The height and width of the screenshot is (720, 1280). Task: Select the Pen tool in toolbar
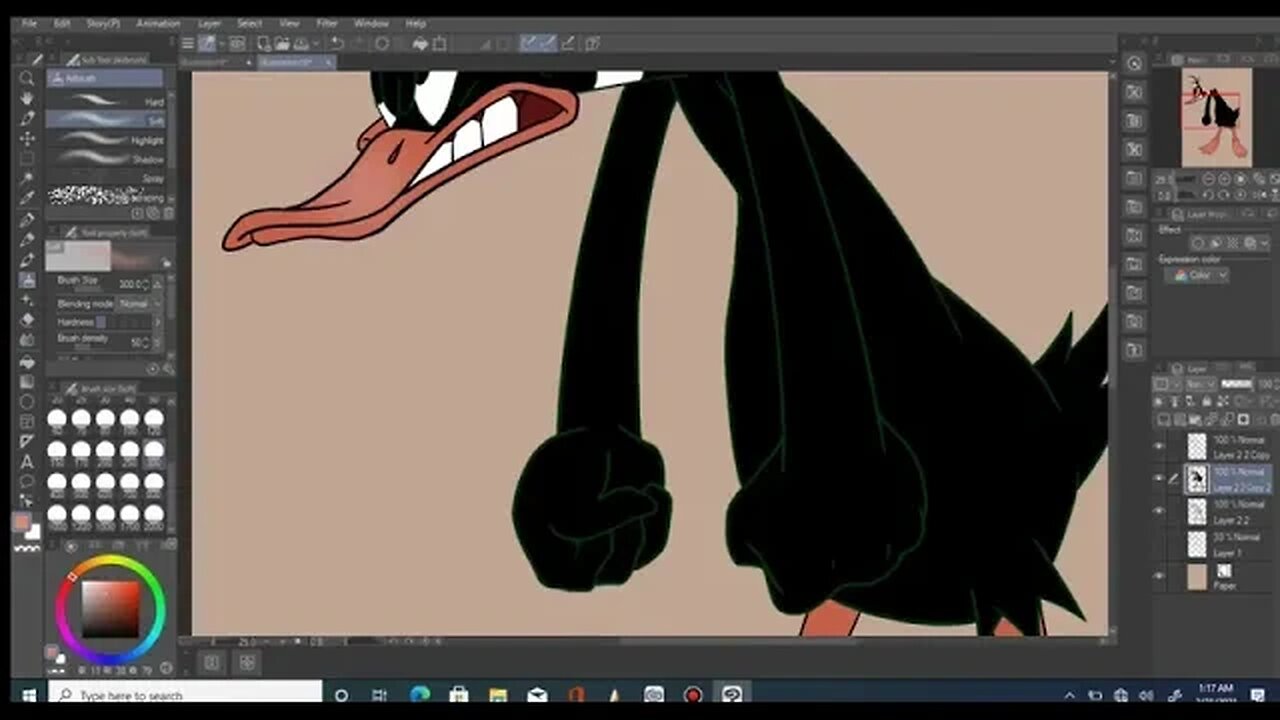[27, 219]
